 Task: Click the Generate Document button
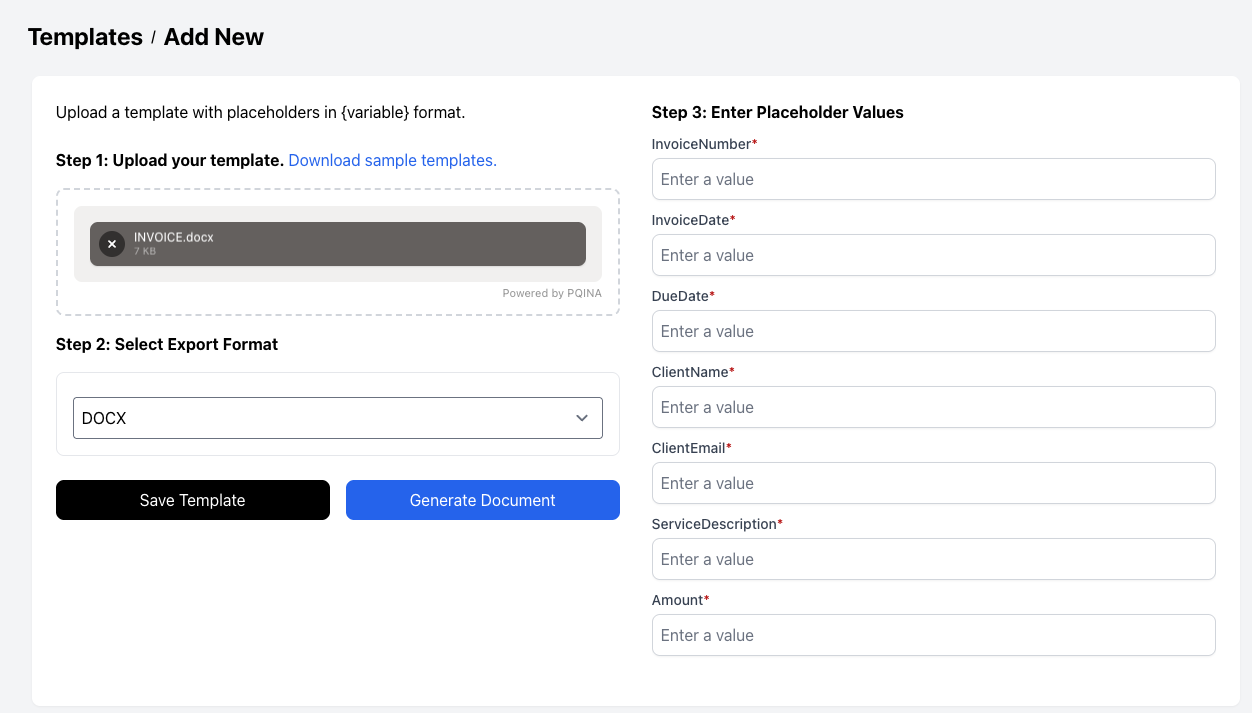pos(482,500)
